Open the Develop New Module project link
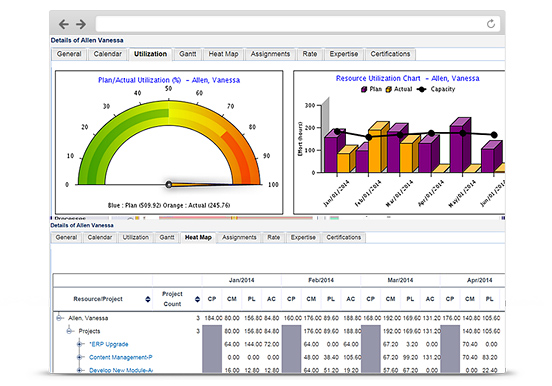This screenshot has height=386, width=552. (x=121, y=370)
